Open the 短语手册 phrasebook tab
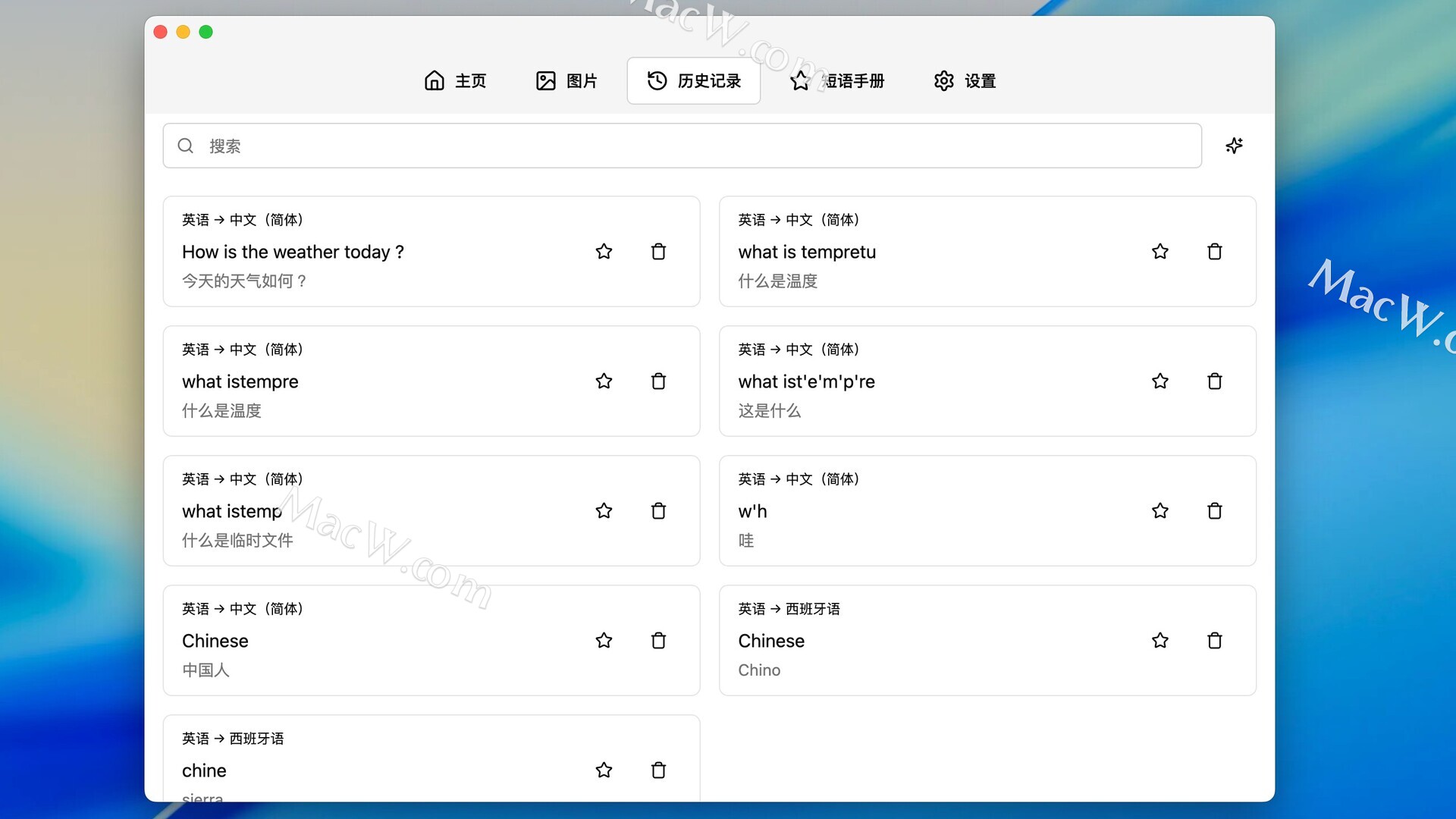Viewport: 1456px width, 819px height. [x=837, y=81]
